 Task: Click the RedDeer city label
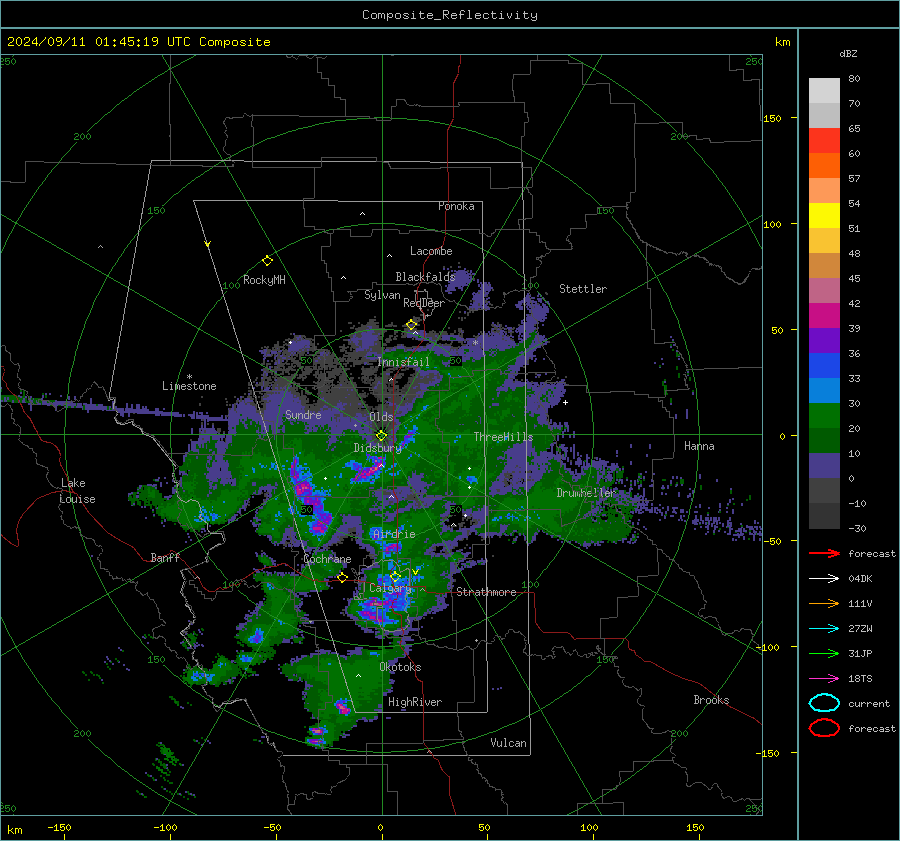pos(424,303)
